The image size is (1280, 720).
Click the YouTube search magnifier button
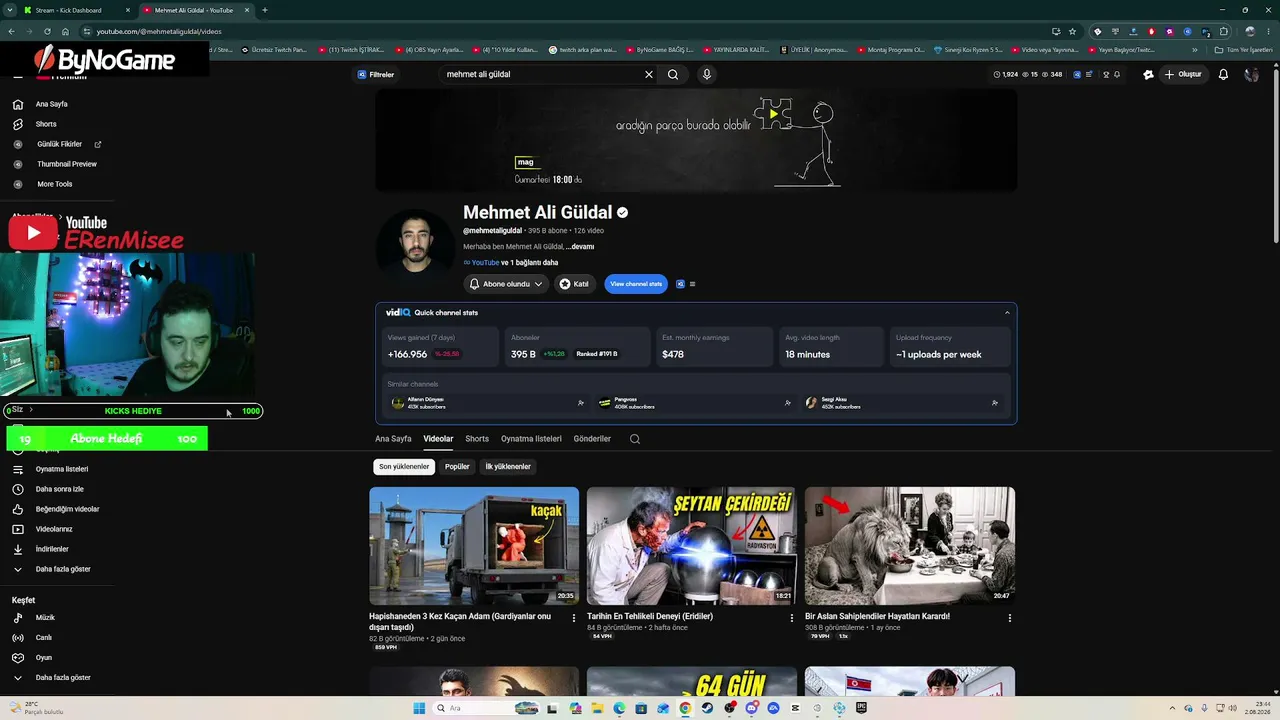(673, 74)
